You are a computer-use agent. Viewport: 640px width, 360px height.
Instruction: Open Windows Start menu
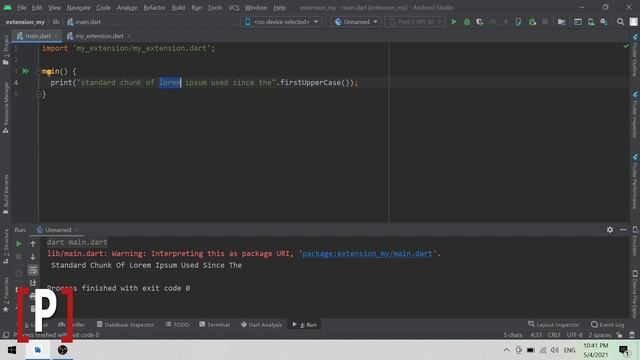12,350
